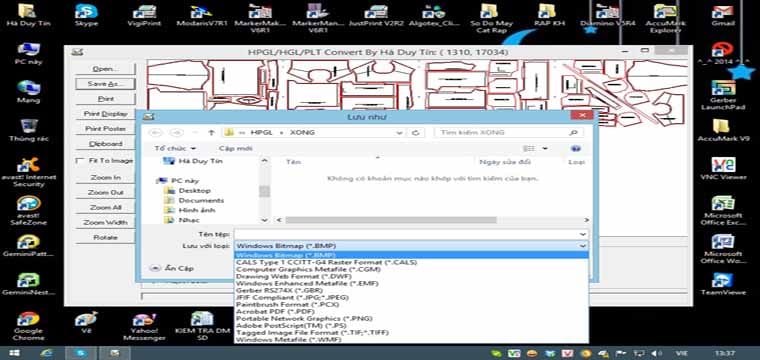Collapse folders with Ẩn Cặp
Screen dimensions: 760x360
pyautogui.click(x=172, y=268)
